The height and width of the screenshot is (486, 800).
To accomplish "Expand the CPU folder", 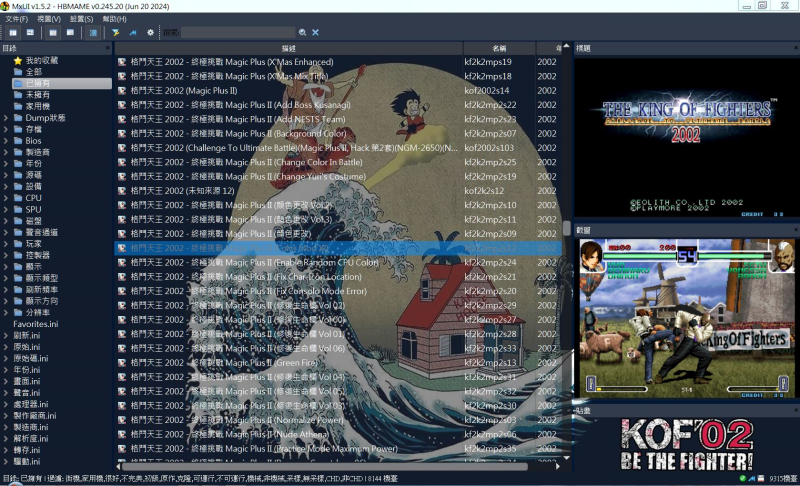I will pos(6,198).
